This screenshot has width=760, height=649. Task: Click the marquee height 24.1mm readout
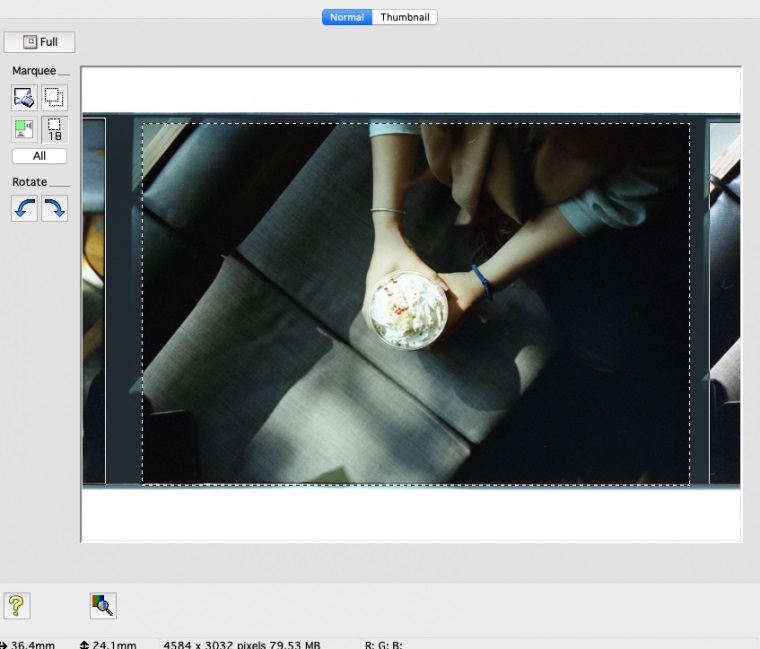(111, 644)
